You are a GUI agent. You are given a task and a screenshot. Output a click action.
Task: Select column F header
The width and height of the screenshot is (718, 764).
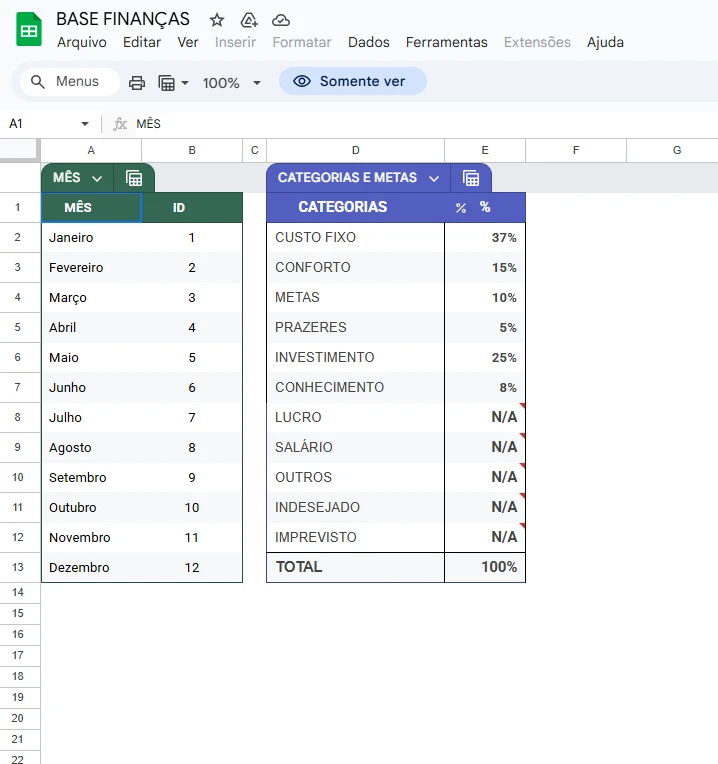coord(576,150)
